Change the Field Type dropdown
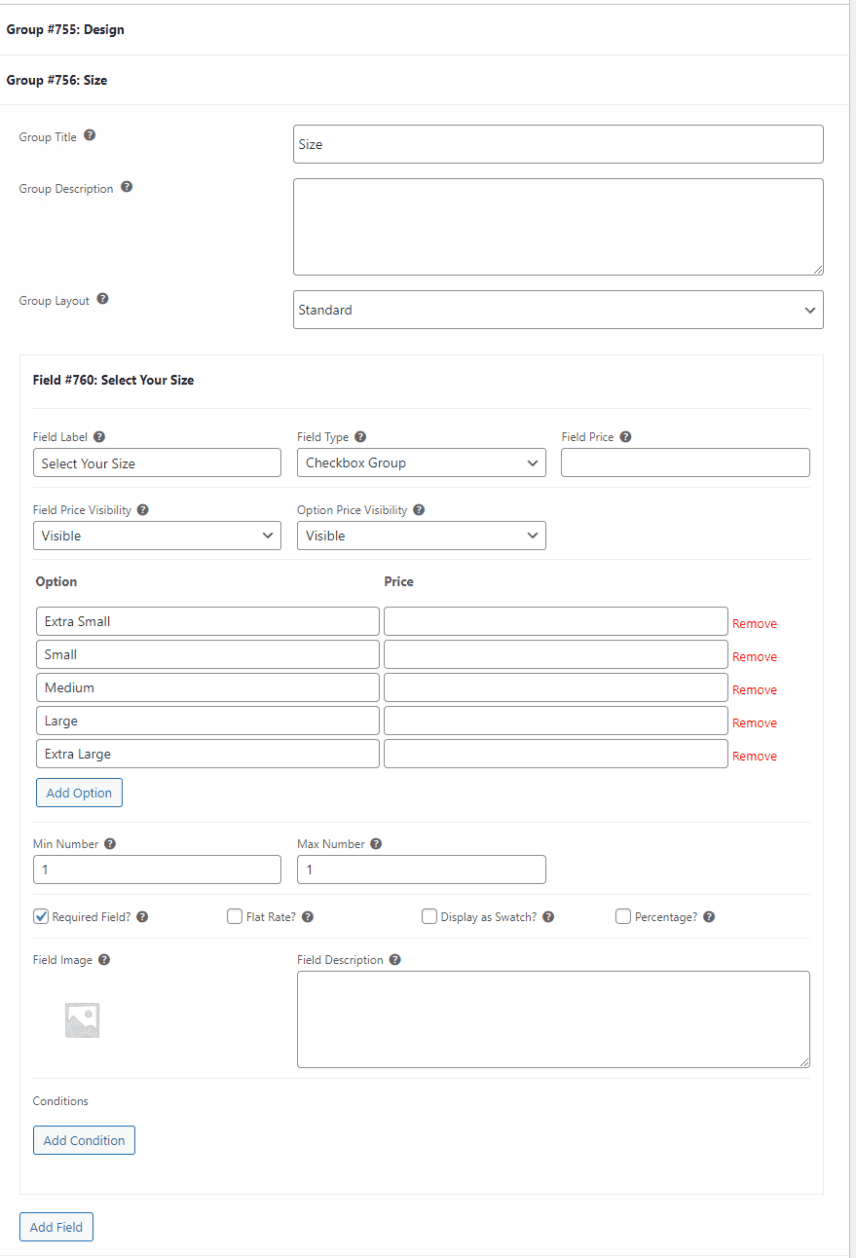856x1258 pixels. 421,462
